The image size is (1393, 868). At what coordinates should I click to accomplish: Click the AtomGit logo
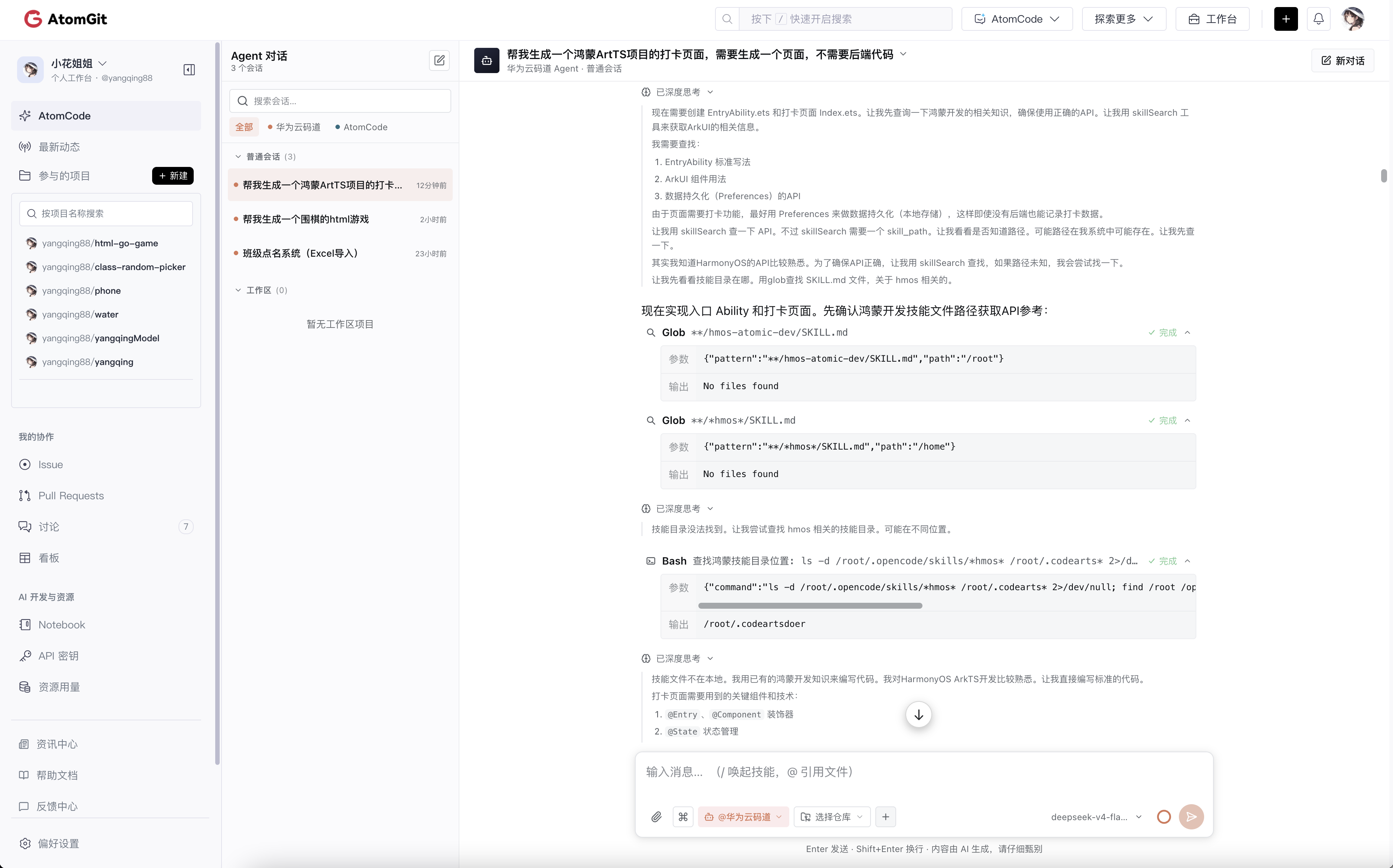coord(65,19)
